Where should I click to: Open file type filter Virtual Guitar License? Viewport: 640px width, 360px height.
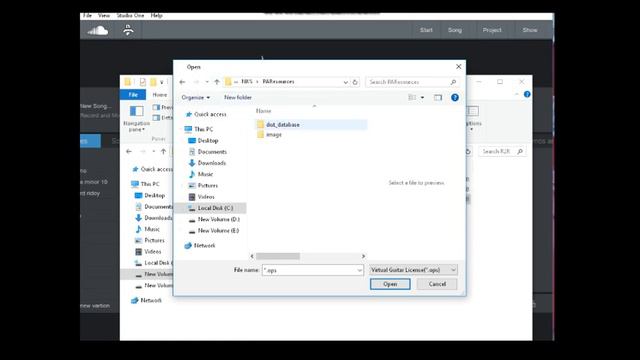(x=413, y=270)
